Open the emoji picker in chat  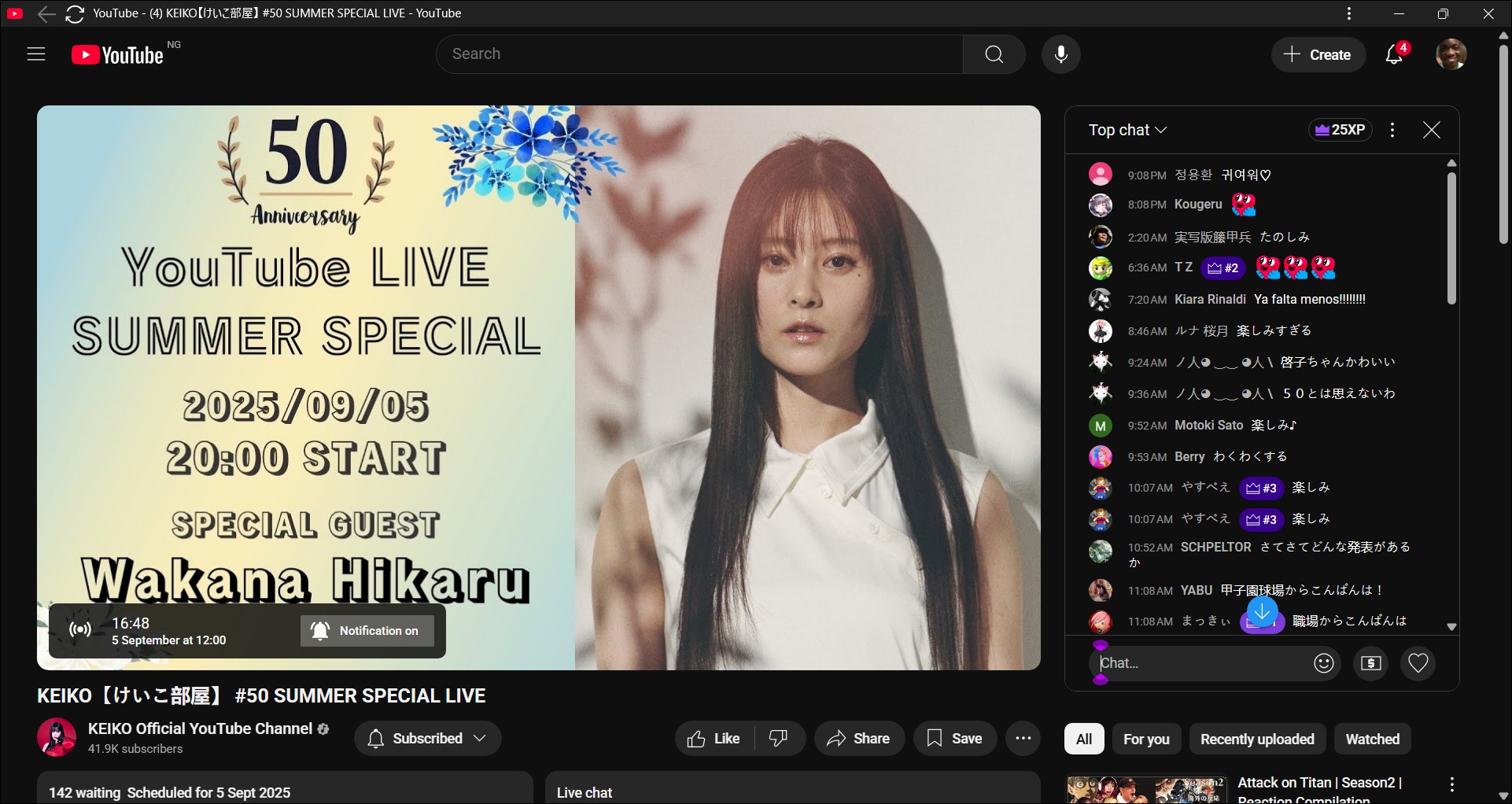click(1324, 663)
